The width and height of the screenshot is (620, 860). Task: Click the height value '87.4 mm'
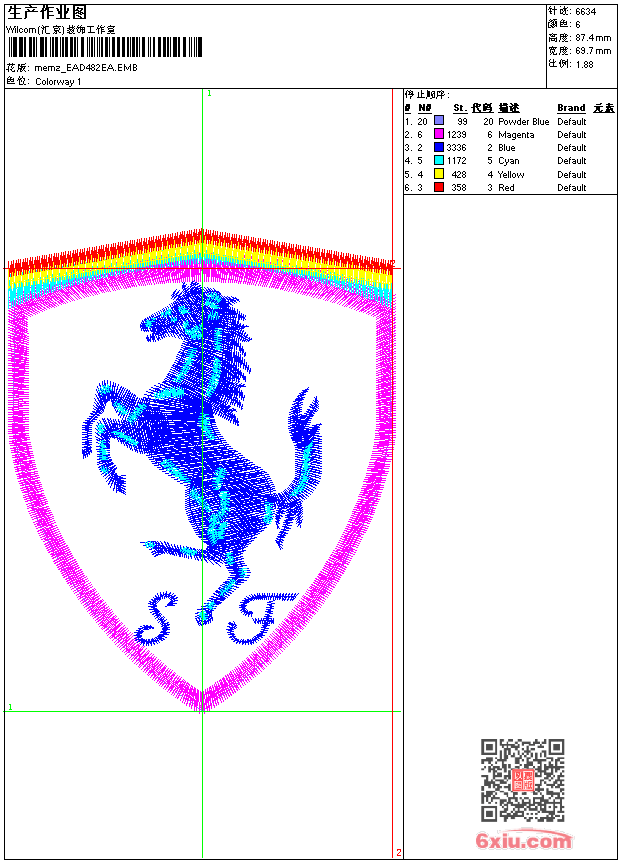[593, 38]
